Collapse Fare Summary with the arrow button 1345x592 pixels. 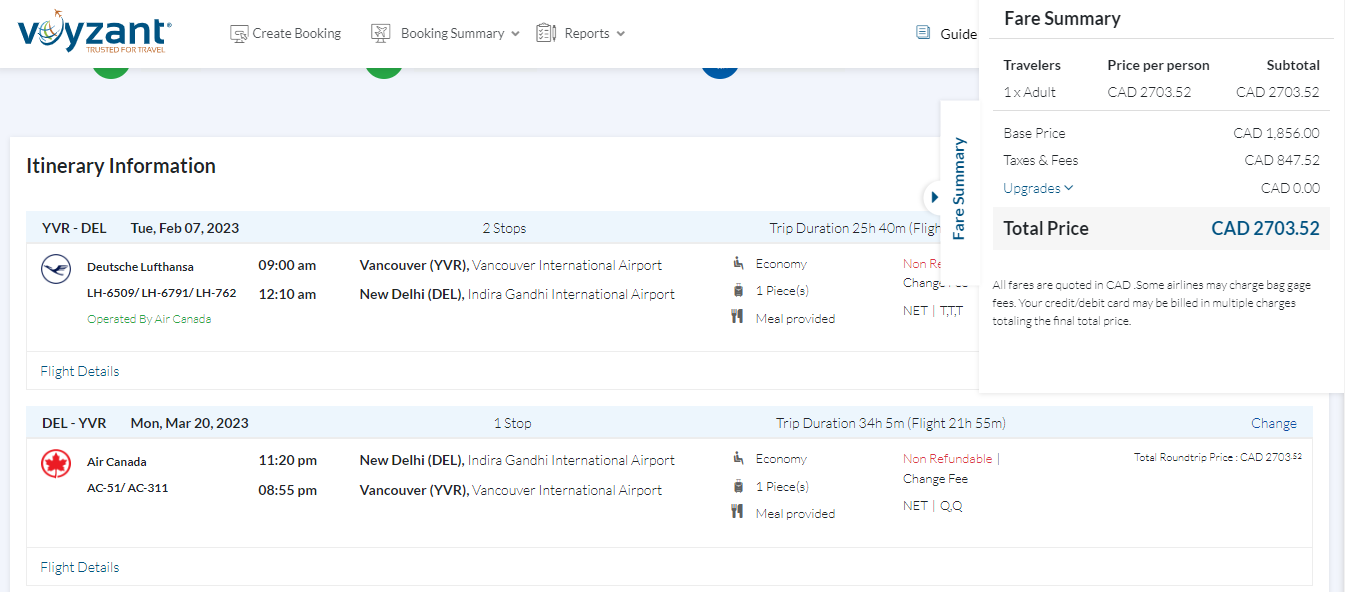[x=934, y=197]
